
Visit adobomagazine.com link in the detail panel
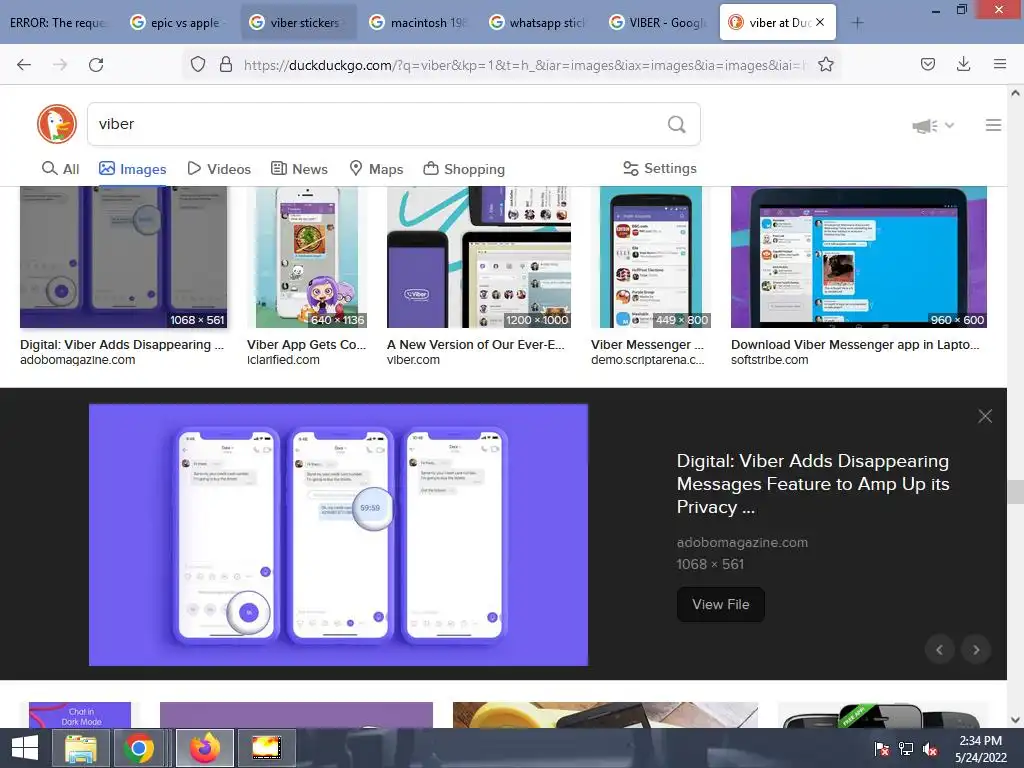click(742, 542)
